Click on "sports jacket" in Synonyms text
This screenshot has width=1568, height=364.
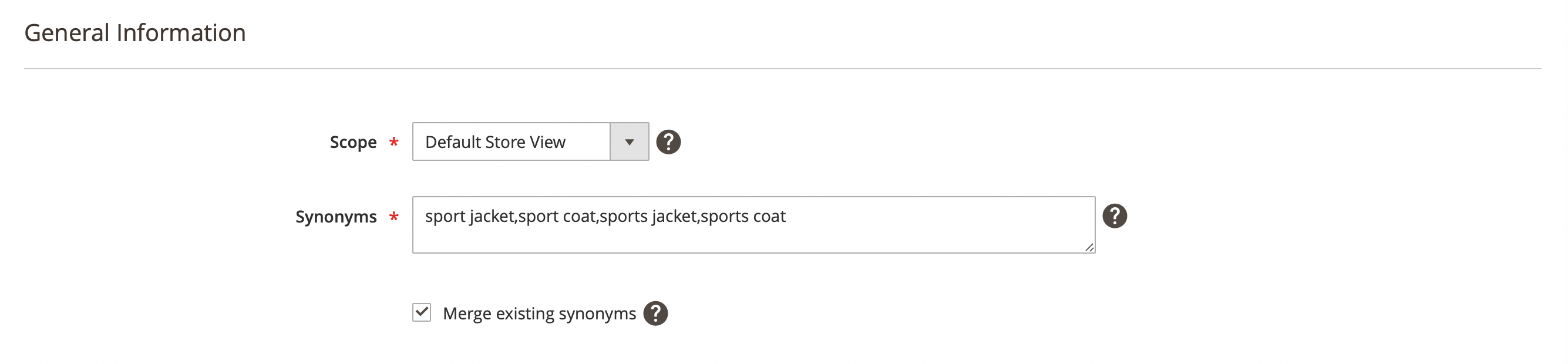tap(648, 216)
